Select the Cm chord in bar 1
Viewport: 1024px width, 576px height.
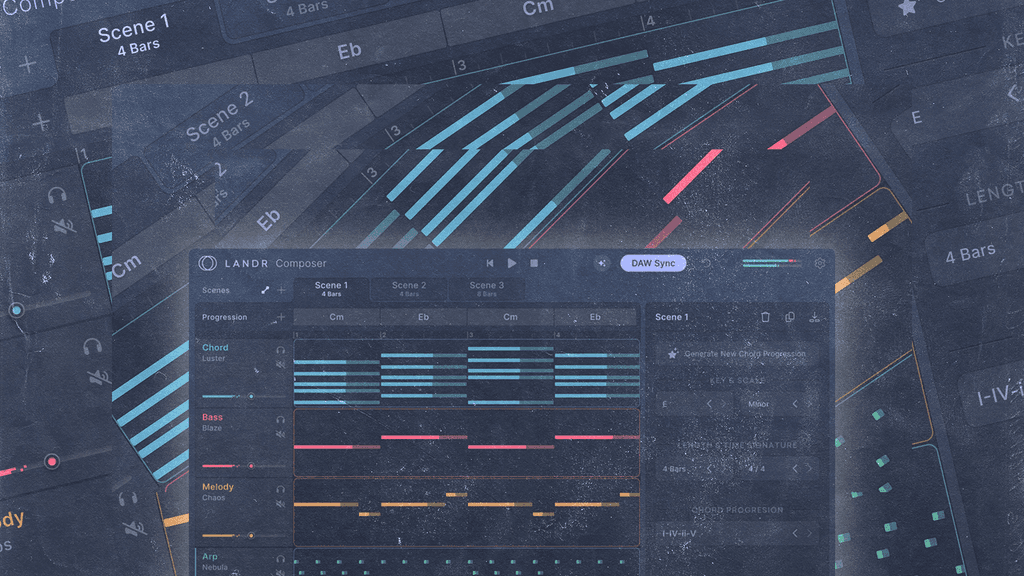click(x=336, y=317)
